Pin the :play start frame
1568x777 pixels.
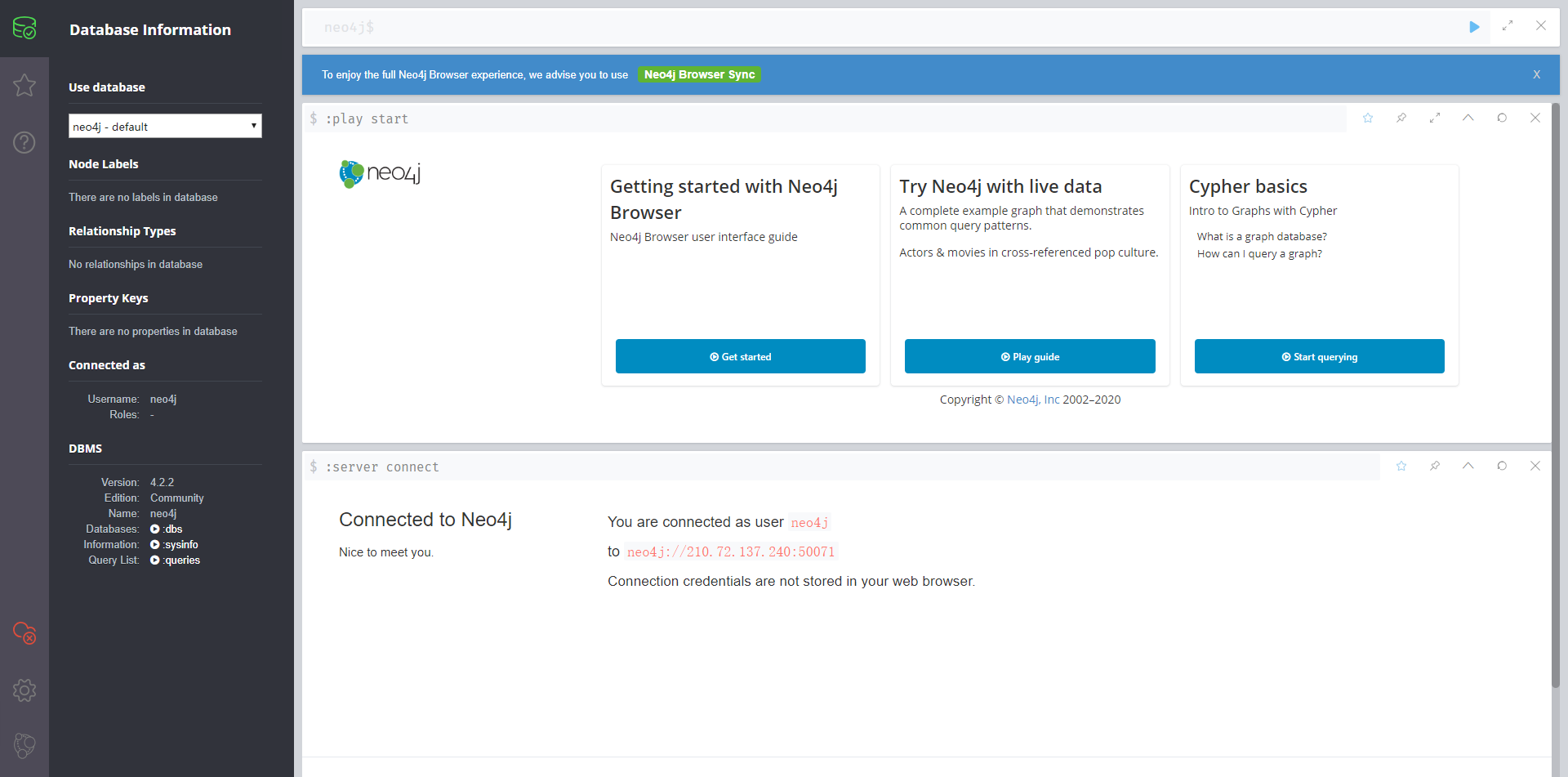pos(1401,118)
